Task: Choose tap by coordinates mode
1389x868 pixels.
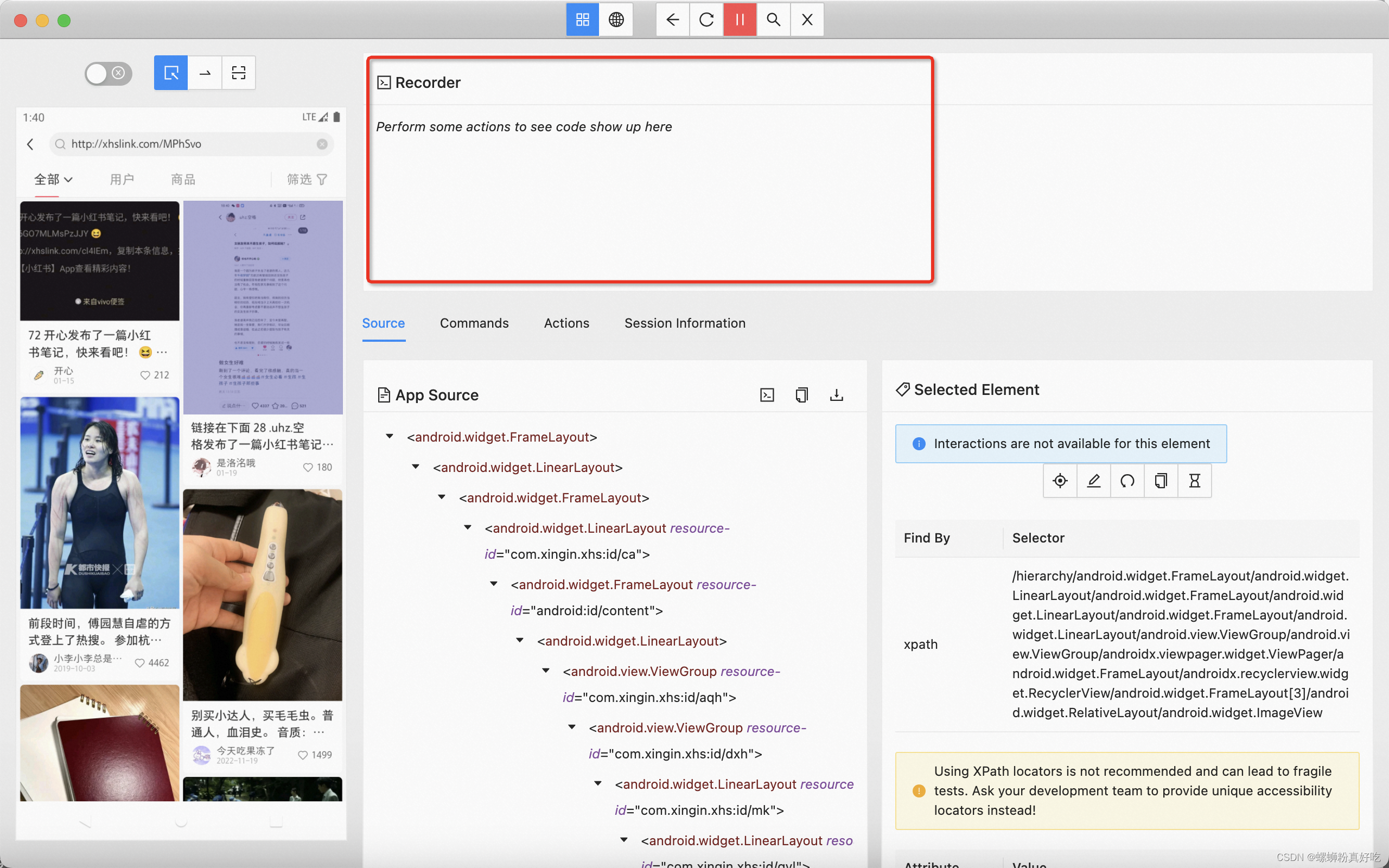Action: 238,73
